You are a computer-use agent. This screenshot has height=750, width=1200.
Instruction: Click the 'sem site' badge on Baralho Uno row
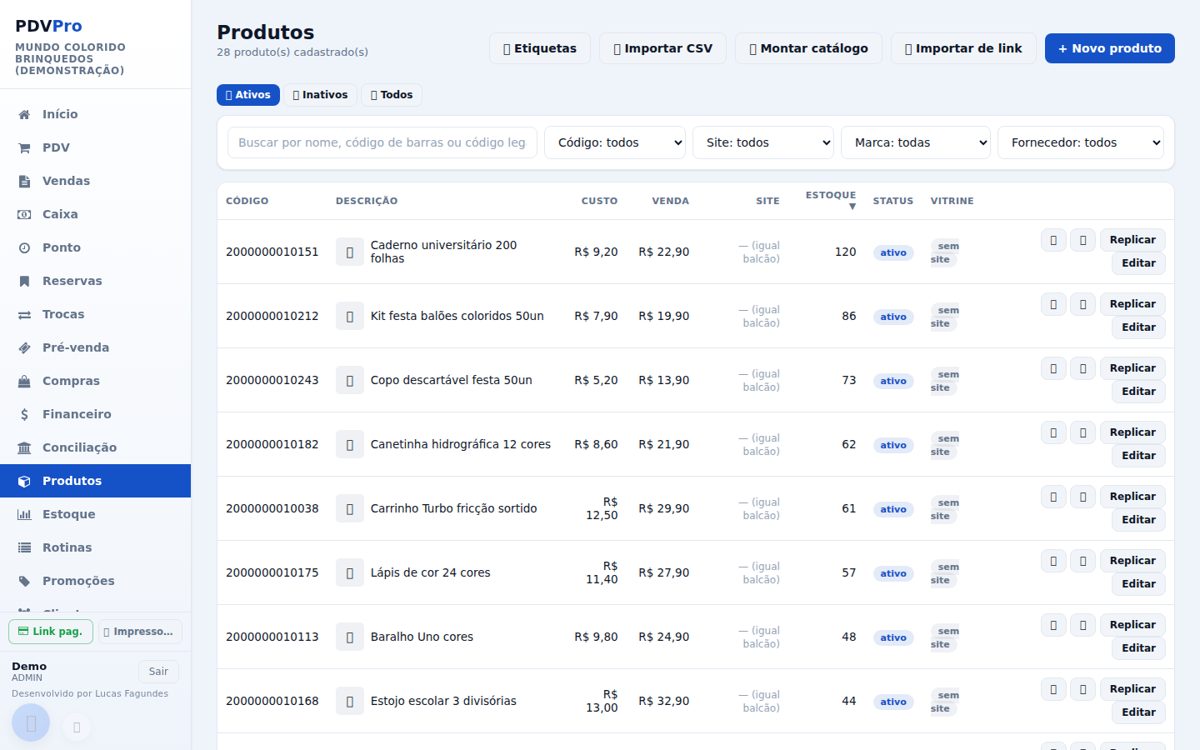(x=945, y=638)
